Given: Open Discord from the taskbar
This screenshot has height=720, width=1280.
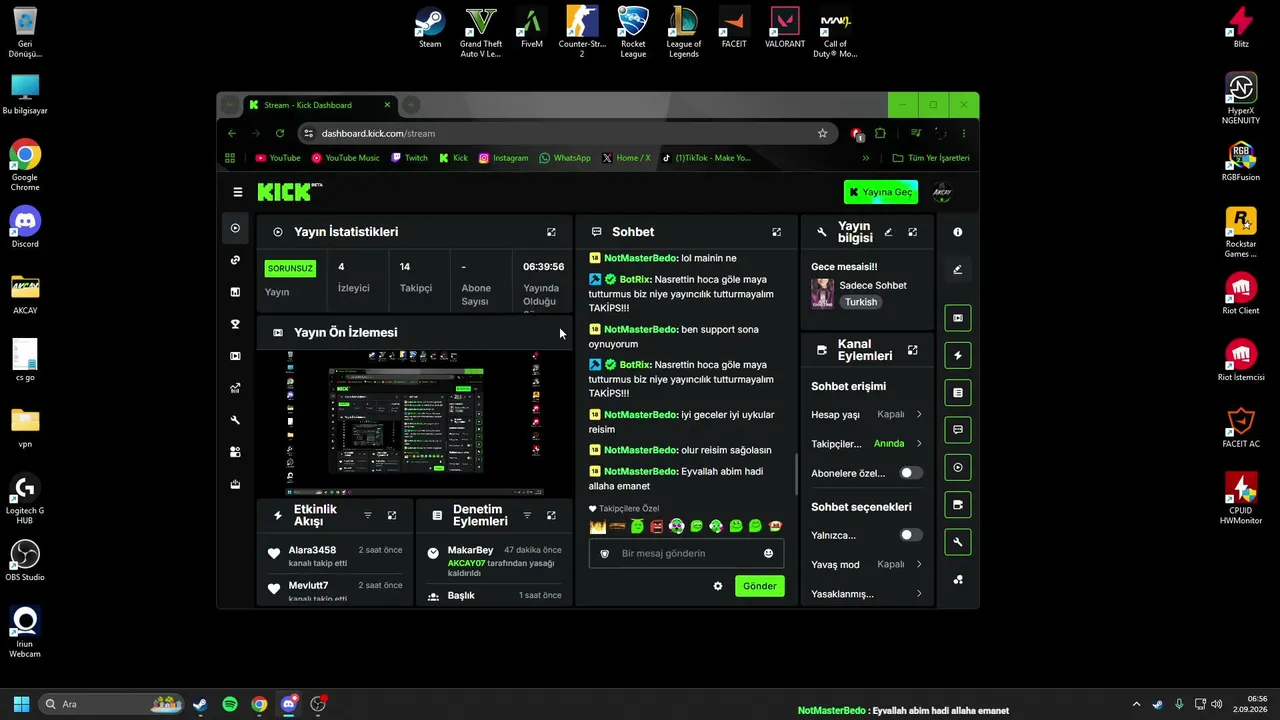Looking at the screenshot, I should [289, 704].
